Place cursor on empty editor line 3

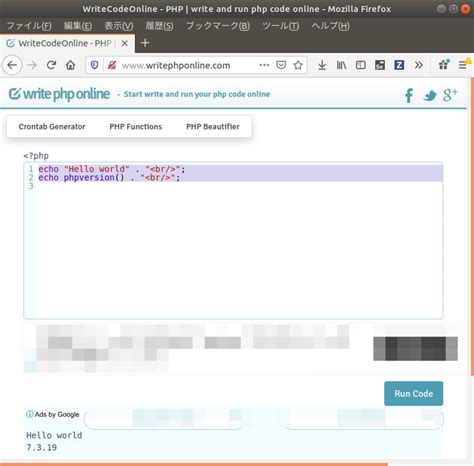240,186
